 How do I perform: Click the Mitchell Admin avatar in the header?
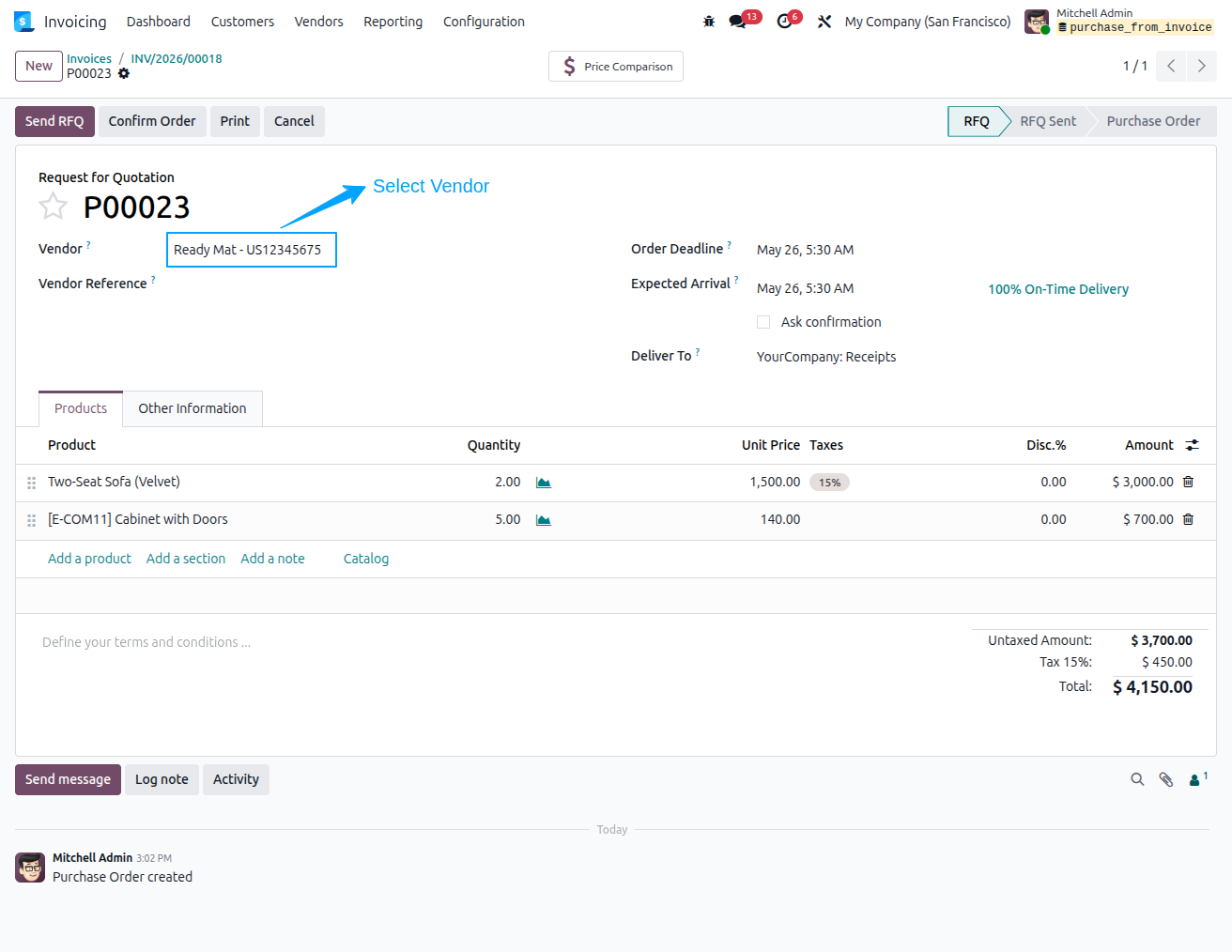[1037, 22]
